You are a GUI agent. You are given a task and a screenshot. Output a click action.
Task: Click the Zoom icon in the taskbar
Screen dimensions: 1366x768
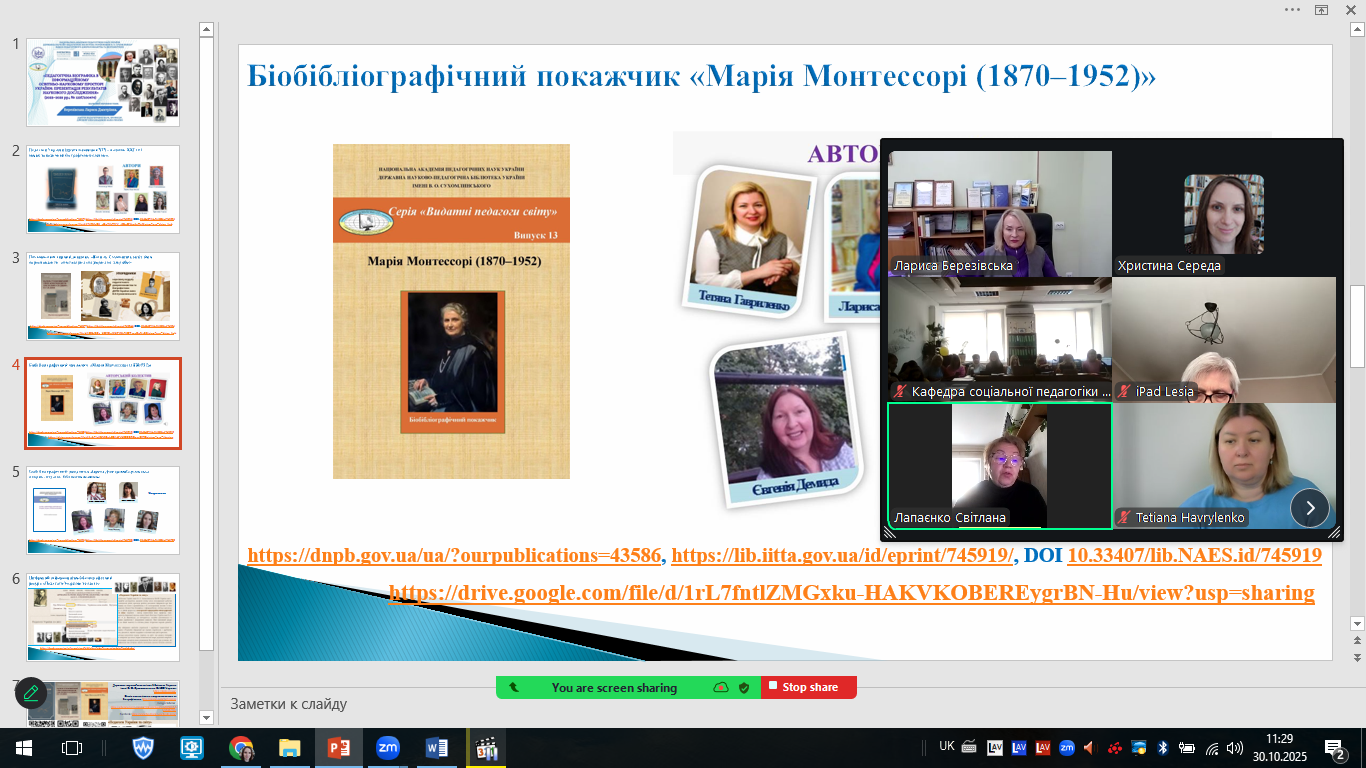coord(387,747)
